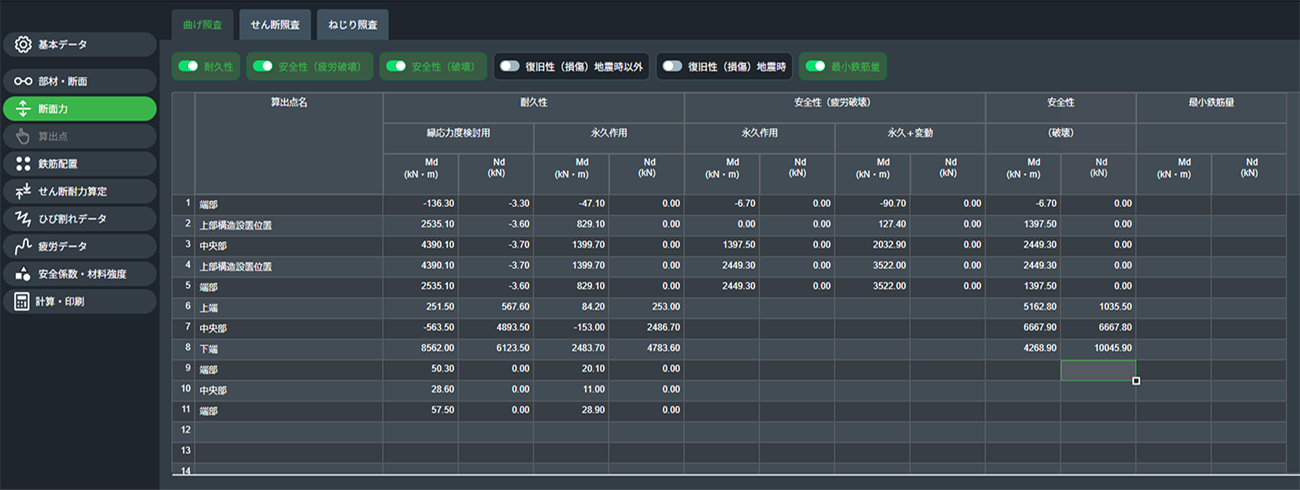Screen dimensions: 1300x490
Task: Select row header number 12
Action: click(x=183, y=431)
